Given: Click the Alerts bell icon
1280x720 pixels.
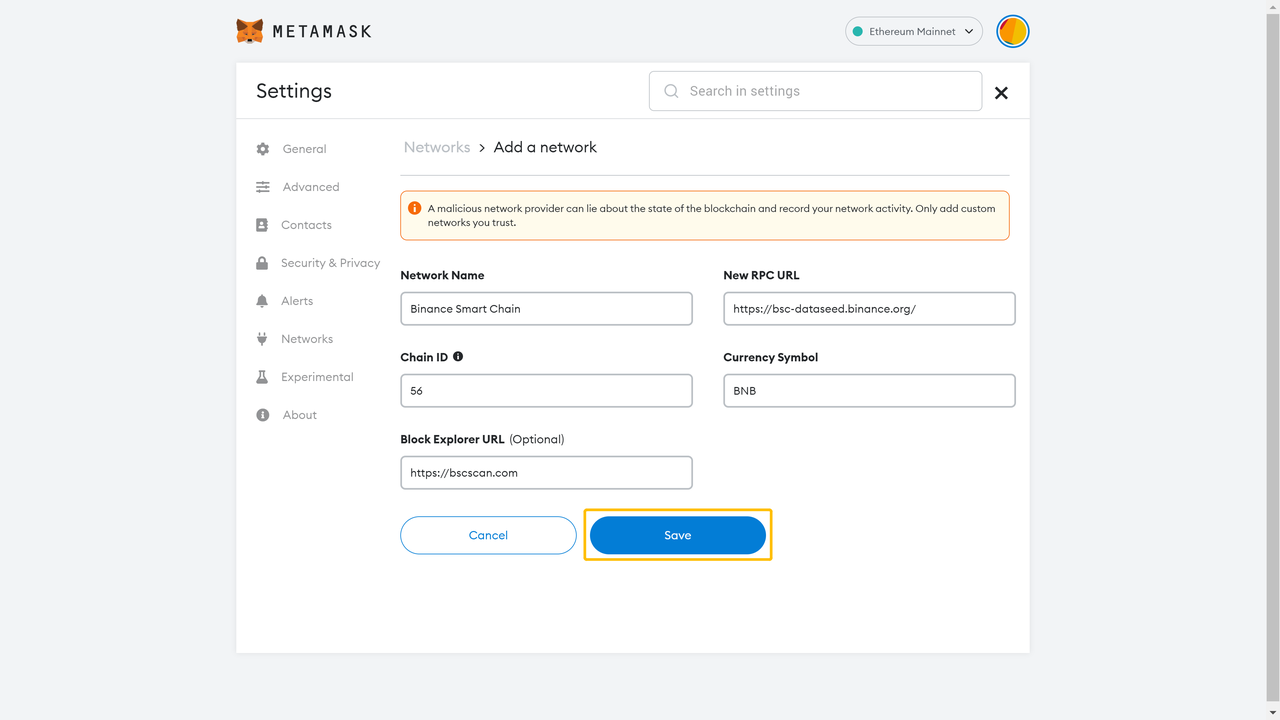Looking at the screenshot, I should [262, 301].
